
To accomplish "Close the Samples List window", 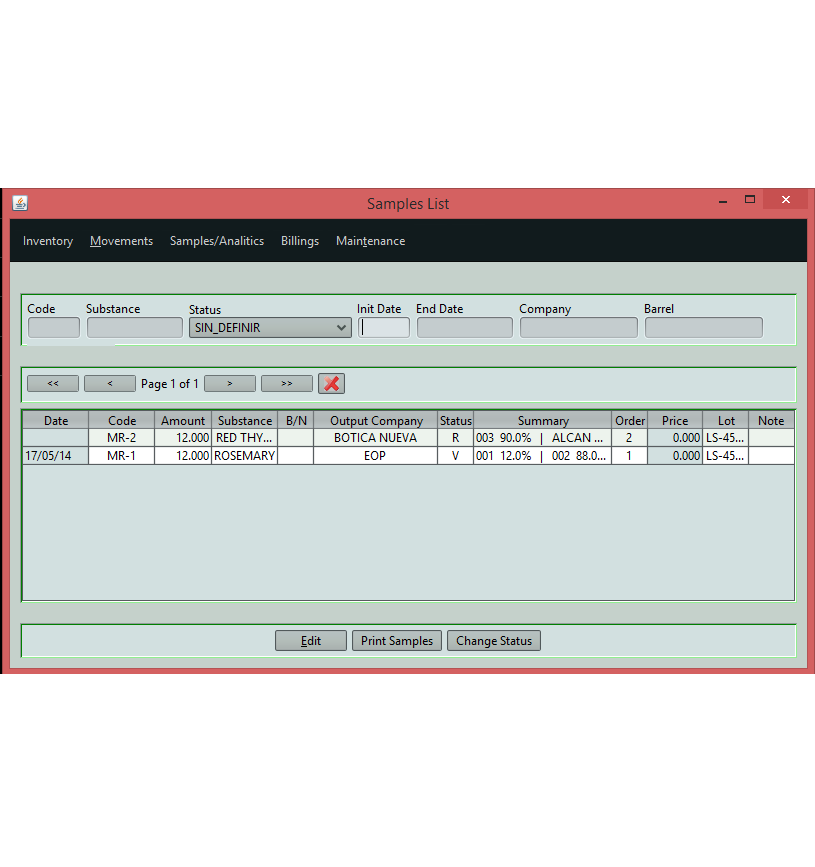I will (786, 200).
